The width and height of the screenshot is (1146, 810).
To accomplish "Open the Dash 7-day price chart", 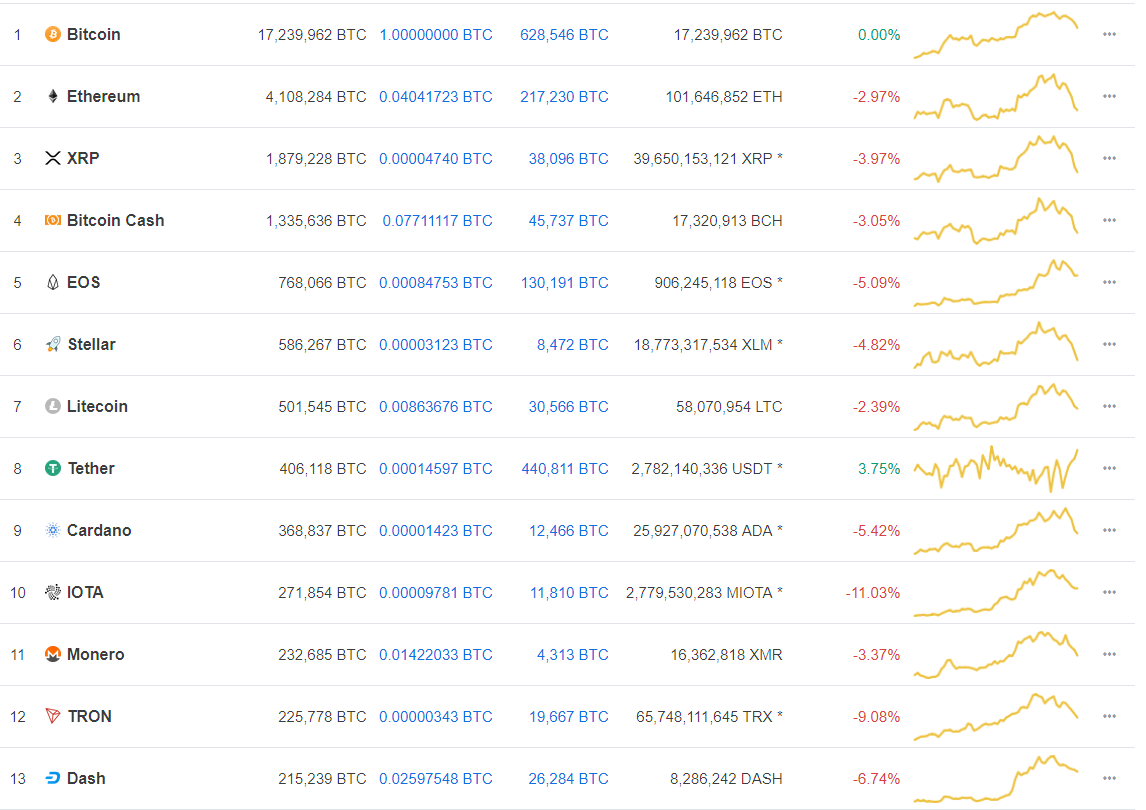I will coord(995,779).
